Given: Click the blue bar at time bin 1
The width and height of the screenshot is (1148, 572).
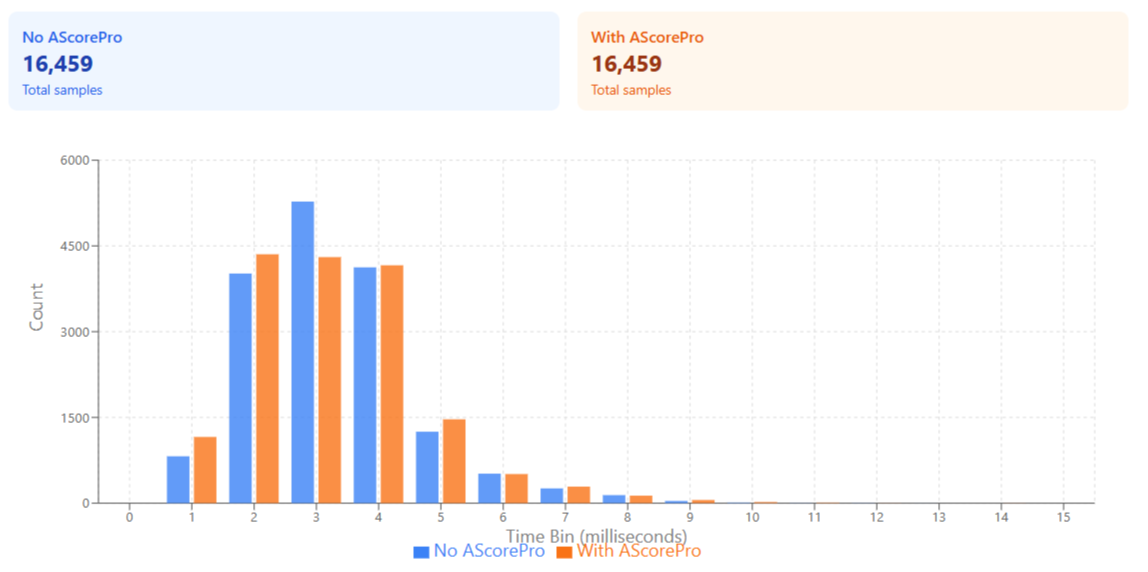Looking at the screenshot, I should pyautogui.click(x=178, y=480).
